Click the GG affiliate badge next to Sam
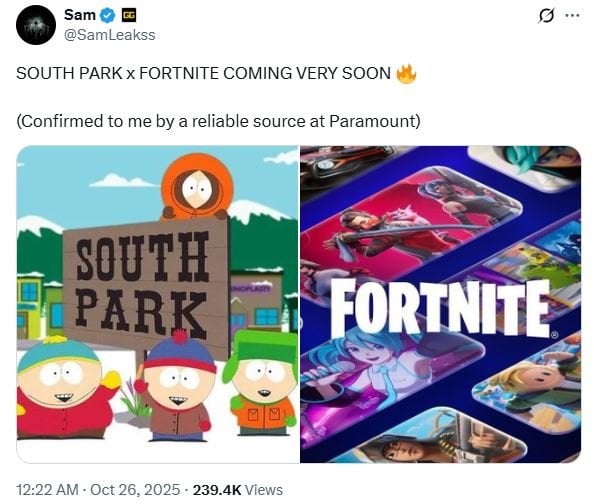Screen dimensions: 594x504 (x=129, y=16)
